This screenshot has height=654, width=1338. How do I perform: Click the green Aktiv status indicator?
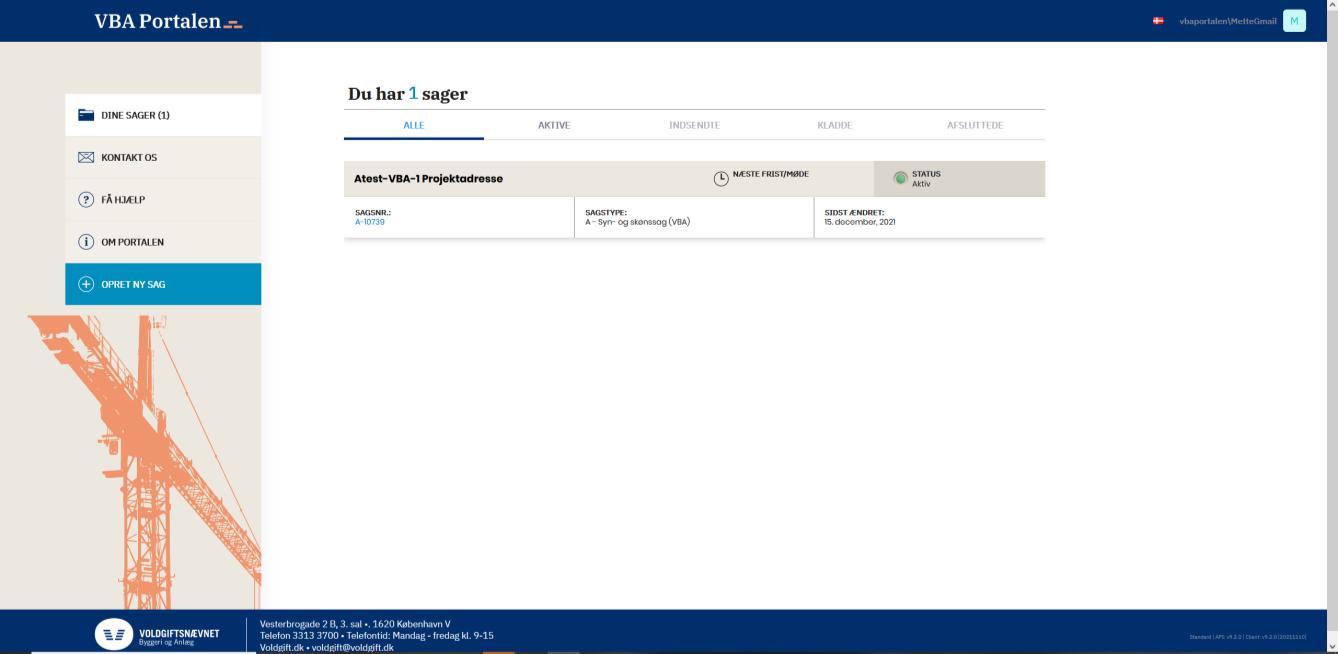click(x=900, y=178)
